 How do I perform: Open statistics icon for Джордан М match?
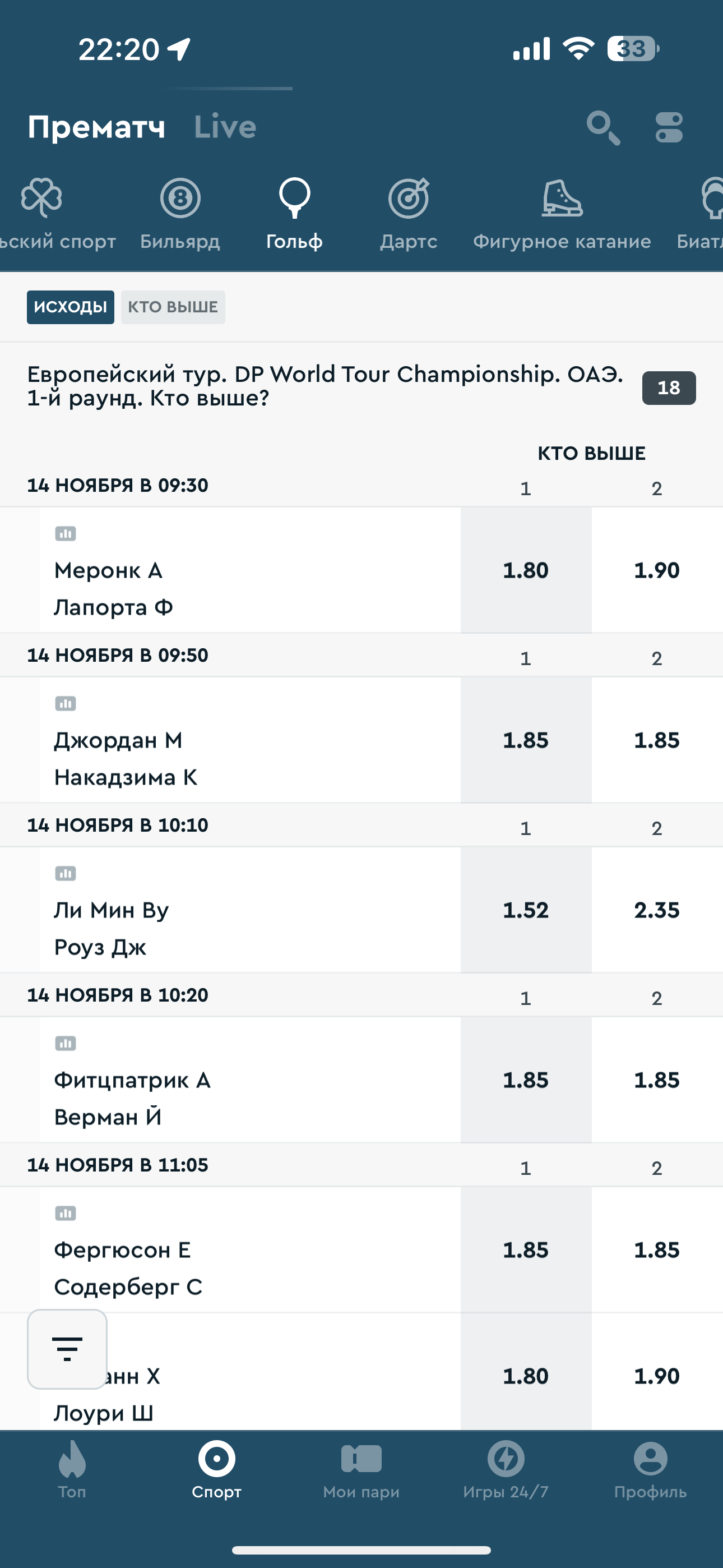click(66, 704)
